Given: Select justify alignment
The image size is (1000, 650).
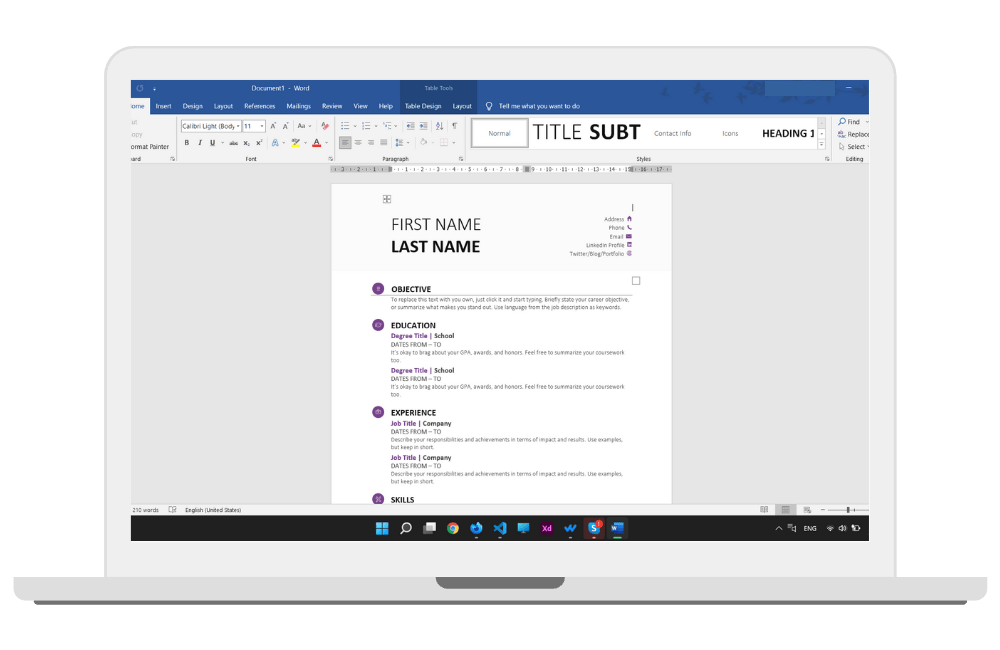Looking at the screenshot, I should click(x=383, y=143).
